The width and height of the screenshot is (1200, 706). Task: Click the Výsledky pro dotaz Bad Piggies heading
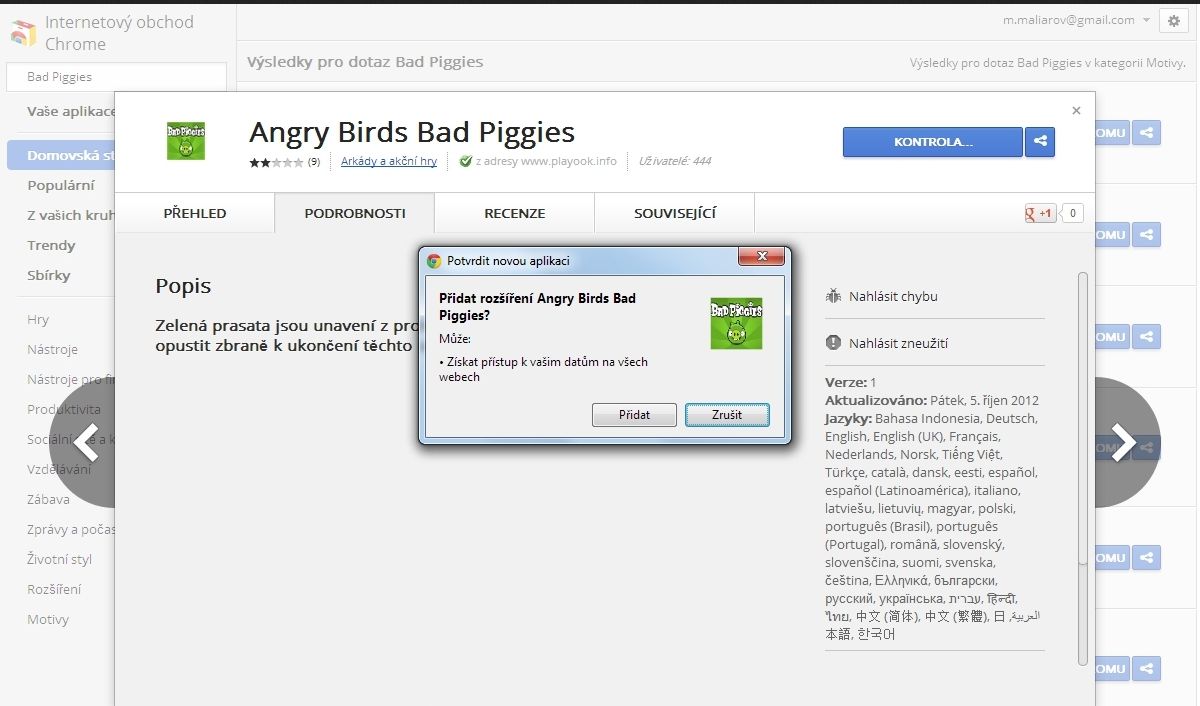pos(365,62)
